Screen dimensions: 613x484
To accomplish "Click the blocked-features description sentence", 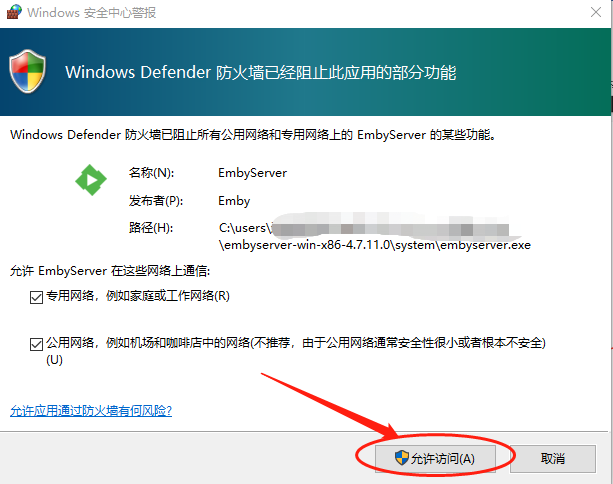I will 253,135.
